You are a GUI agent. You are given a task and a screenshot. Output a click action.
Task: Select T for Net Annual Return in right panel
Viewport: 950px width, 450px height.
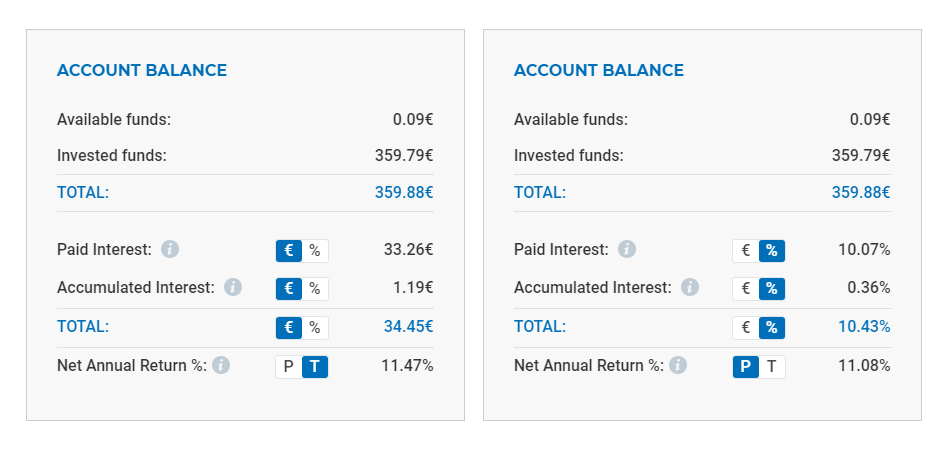(772, 366)
